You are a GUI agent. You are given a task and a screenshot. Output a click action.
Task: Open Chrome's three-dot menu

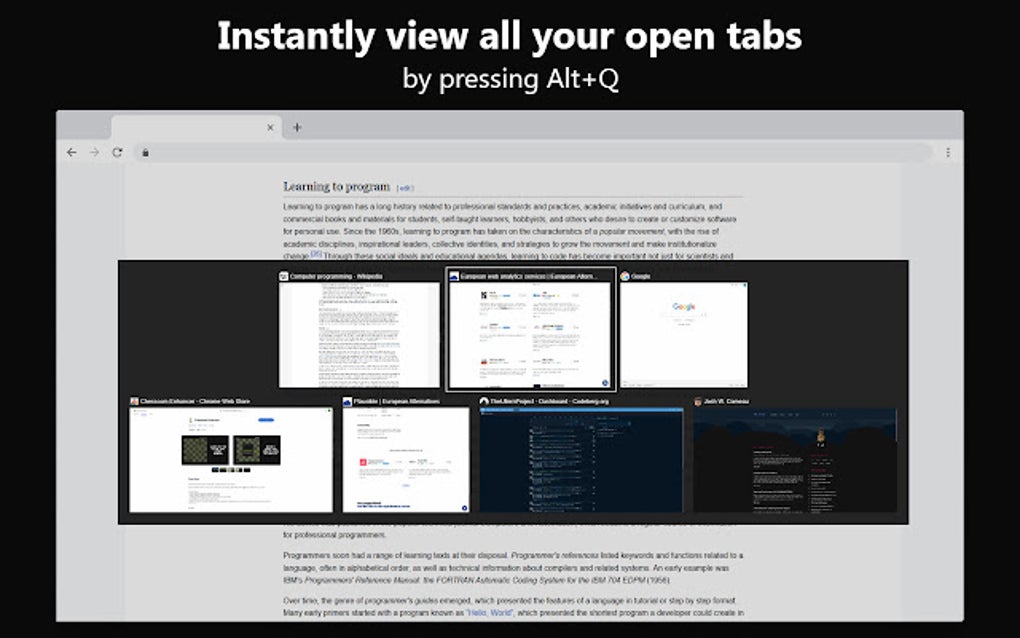tap(948, 152)
